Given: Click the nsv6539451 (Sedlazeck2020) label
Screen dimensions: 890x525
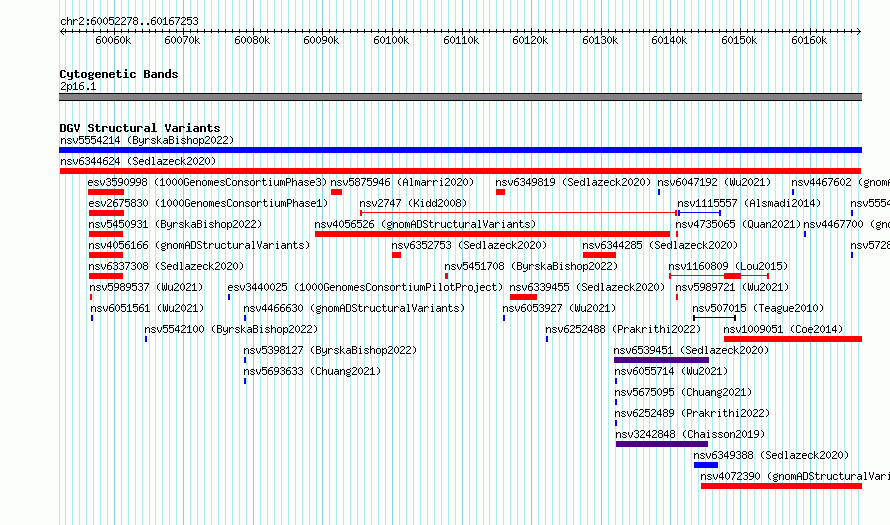Looking at the screenshot, I should pos(691,350).
